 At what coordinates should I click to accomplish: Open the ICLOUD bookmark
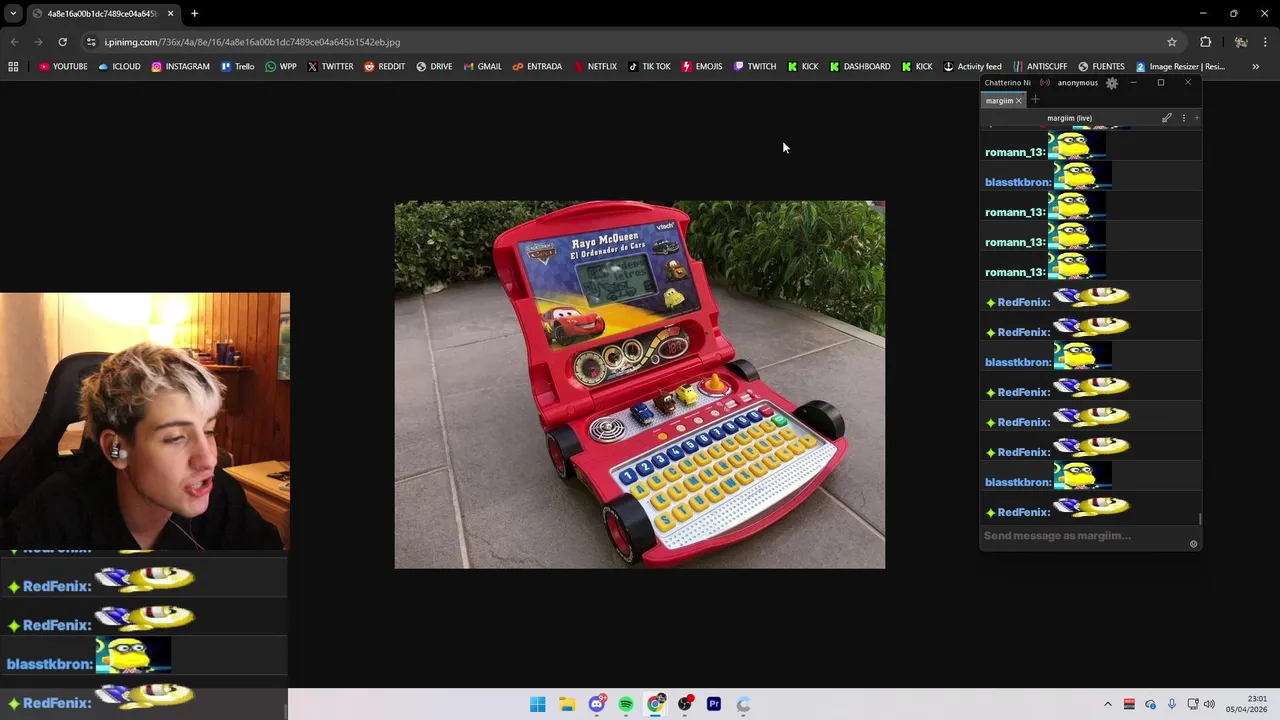coord(119,66)
